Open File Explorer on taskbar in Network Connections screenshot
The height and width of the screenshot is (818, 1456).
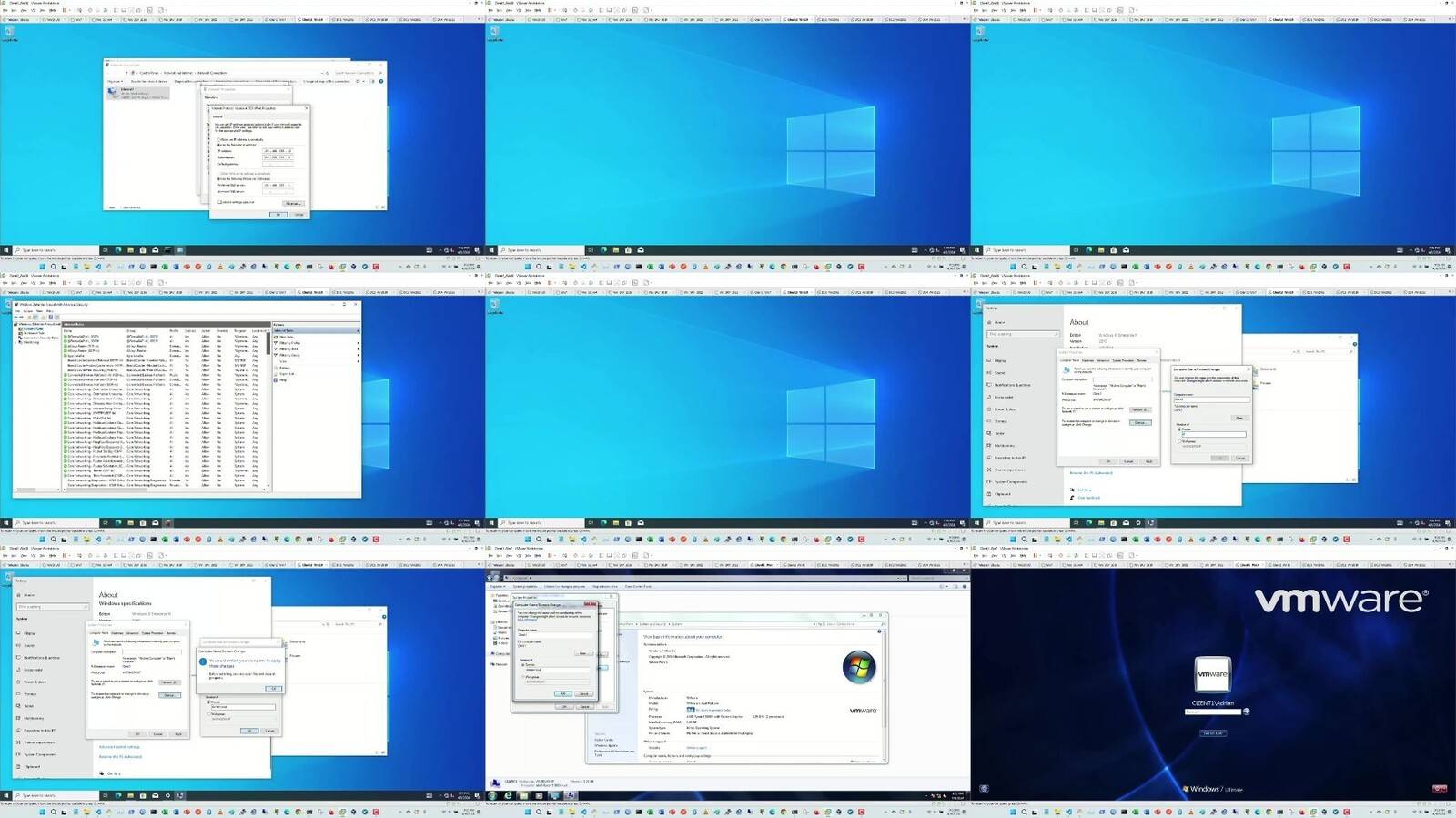coord(130,250)
